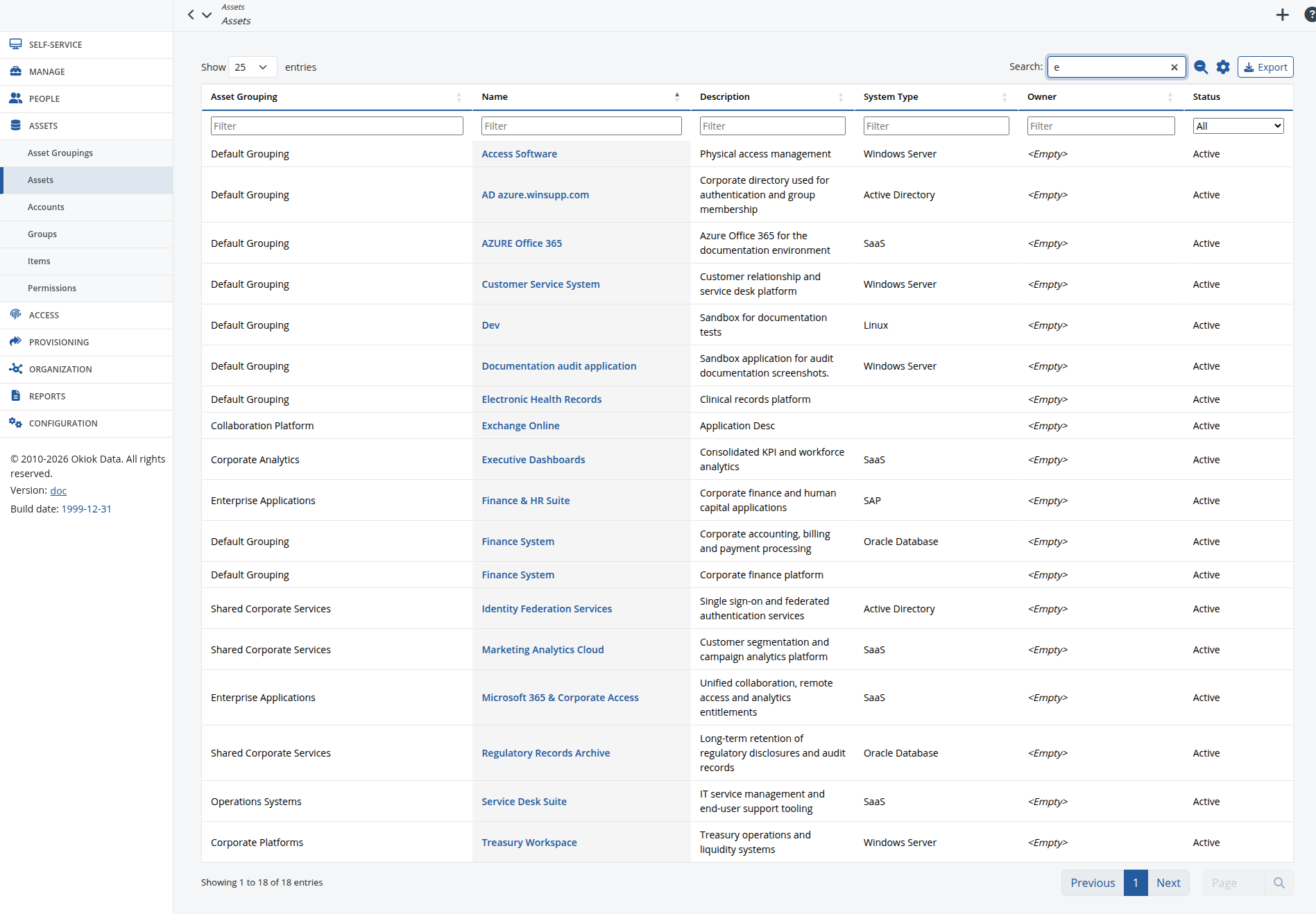Click the Provisioning arrow icon
Screen dimensions: 1316x914
(15, 342)
